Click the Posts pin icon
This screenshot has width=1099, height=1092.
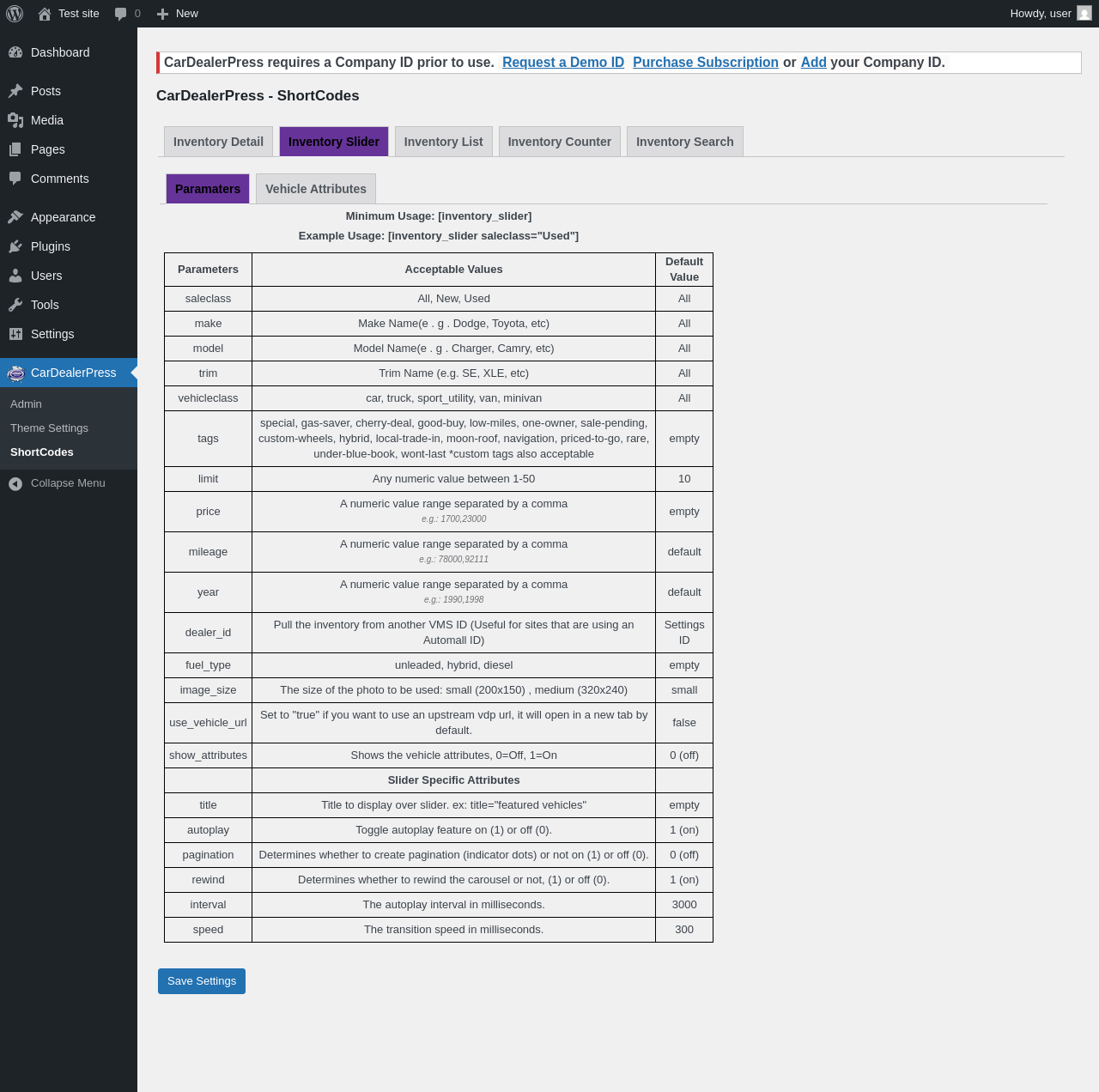(x=15, y=91)
